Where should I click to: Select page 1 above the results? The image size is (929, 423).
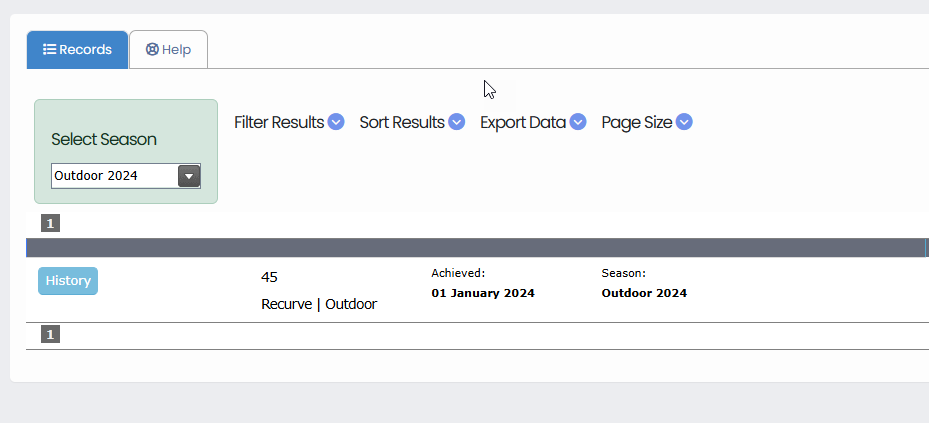(50, 223)
